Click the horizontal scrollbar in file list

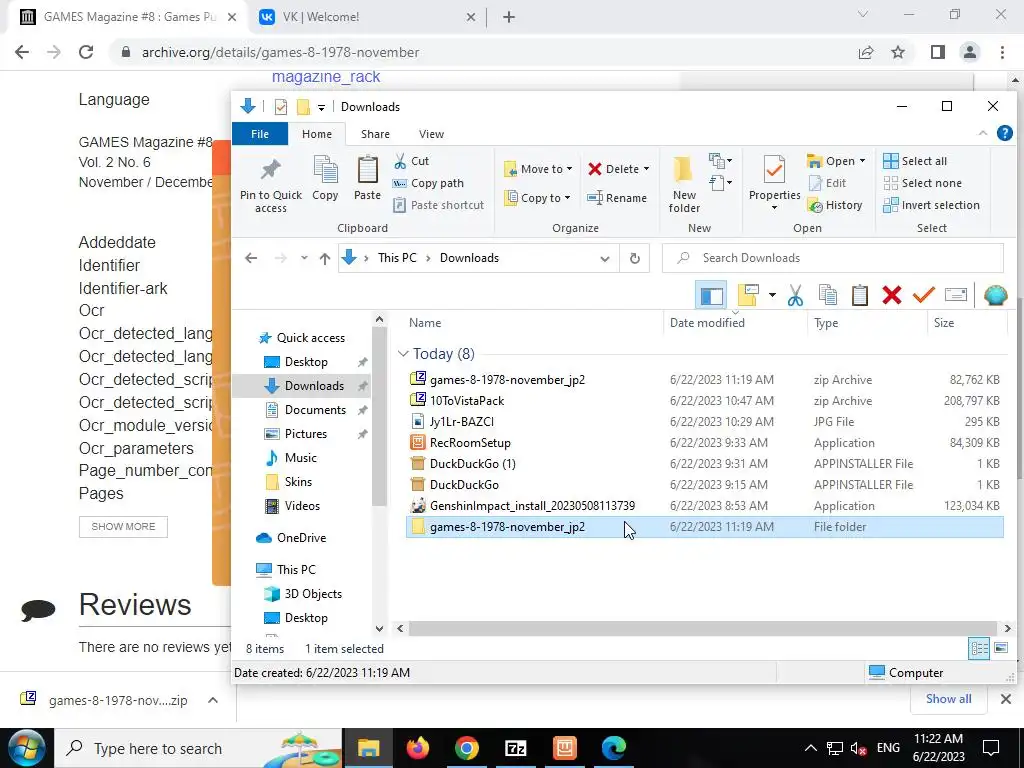(x=702, y=628)
